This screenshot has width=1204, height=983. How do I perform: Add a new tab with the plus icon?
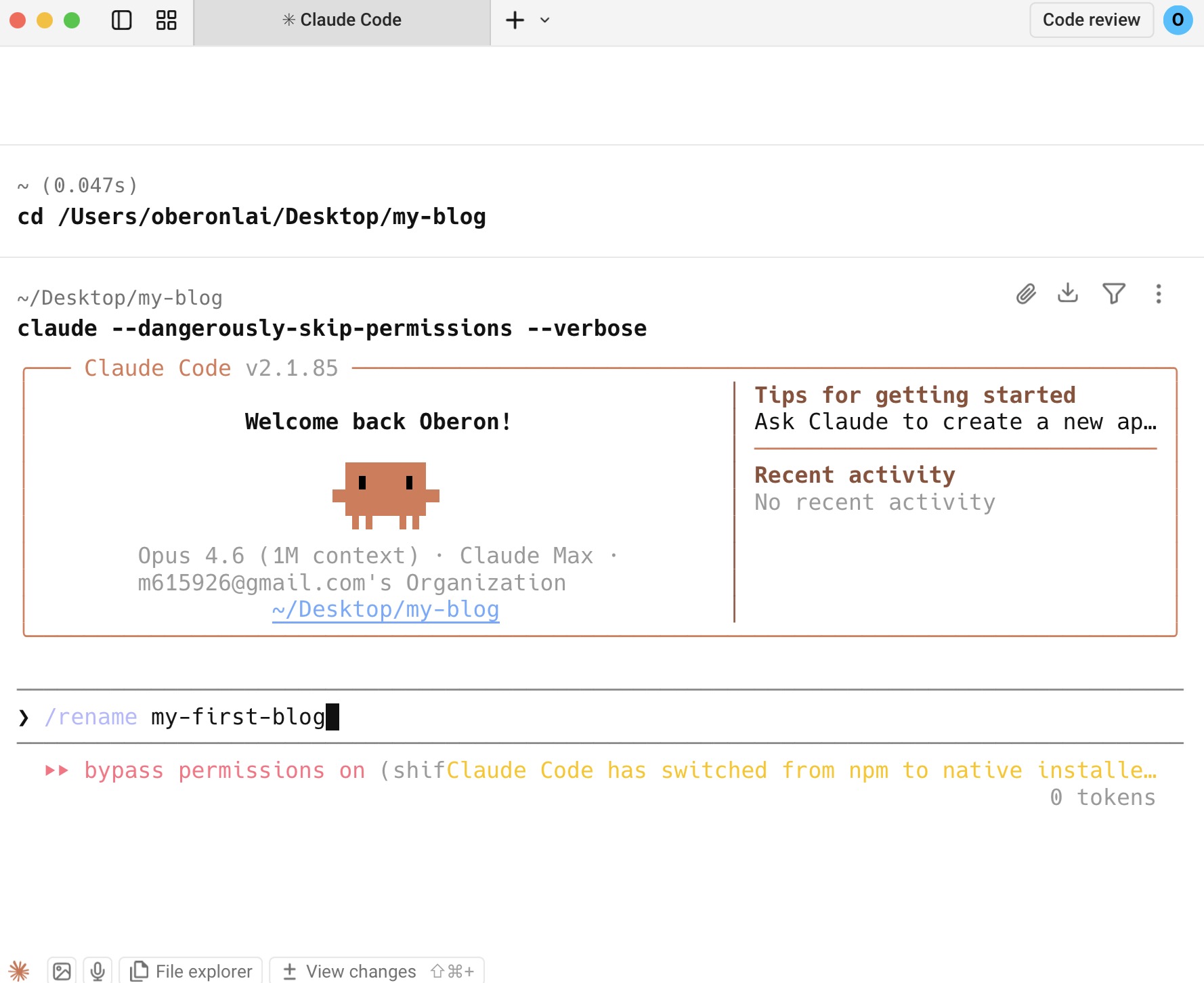click(515, 20)
